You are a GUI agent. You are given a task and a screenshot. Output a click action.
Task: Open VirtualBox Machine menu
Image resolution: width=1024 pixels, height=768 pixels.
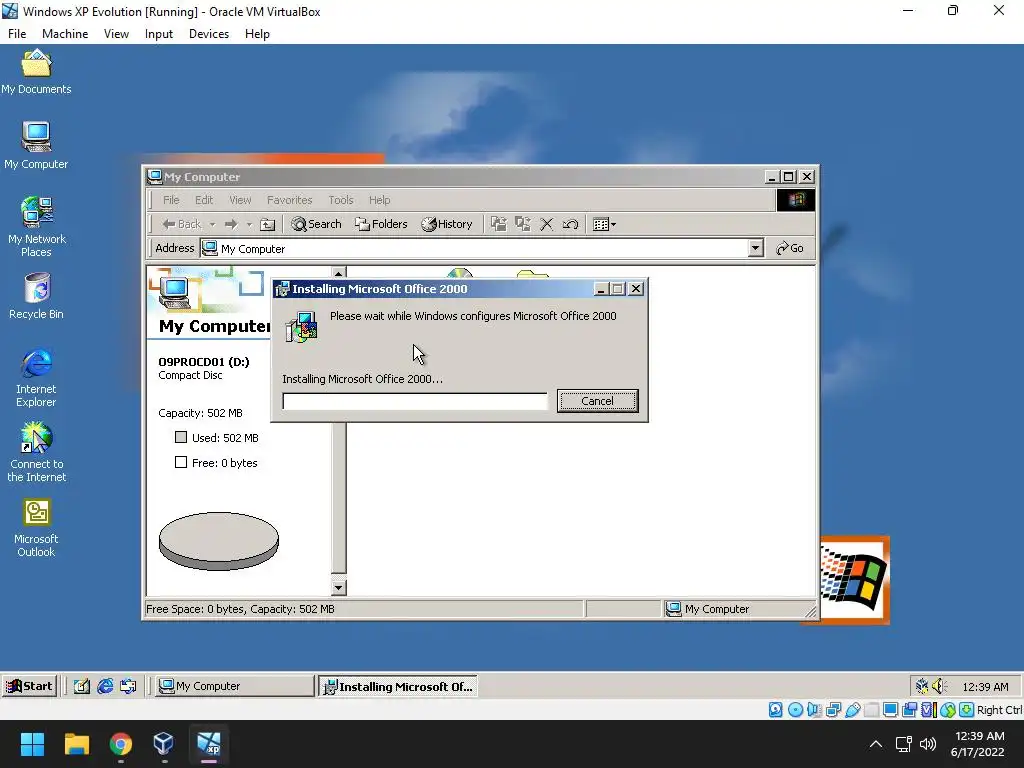(x=65, y=34)
